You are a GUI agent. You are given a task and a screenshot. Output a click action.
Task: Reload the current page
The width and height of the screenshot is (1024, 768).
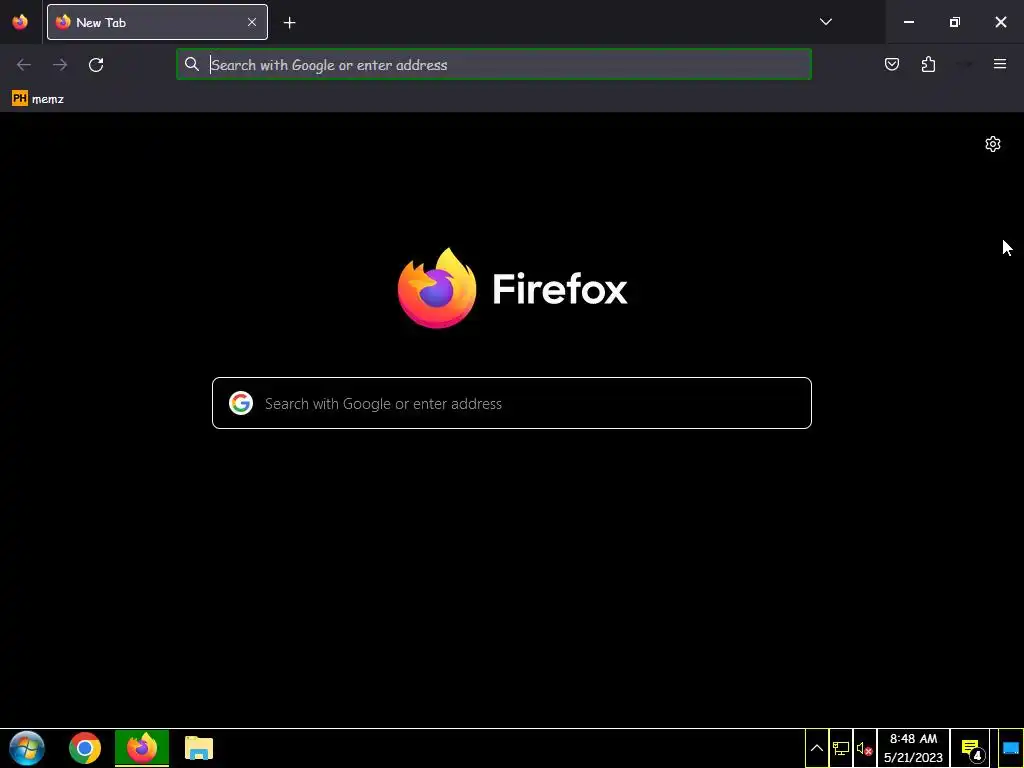coord(96,65)
